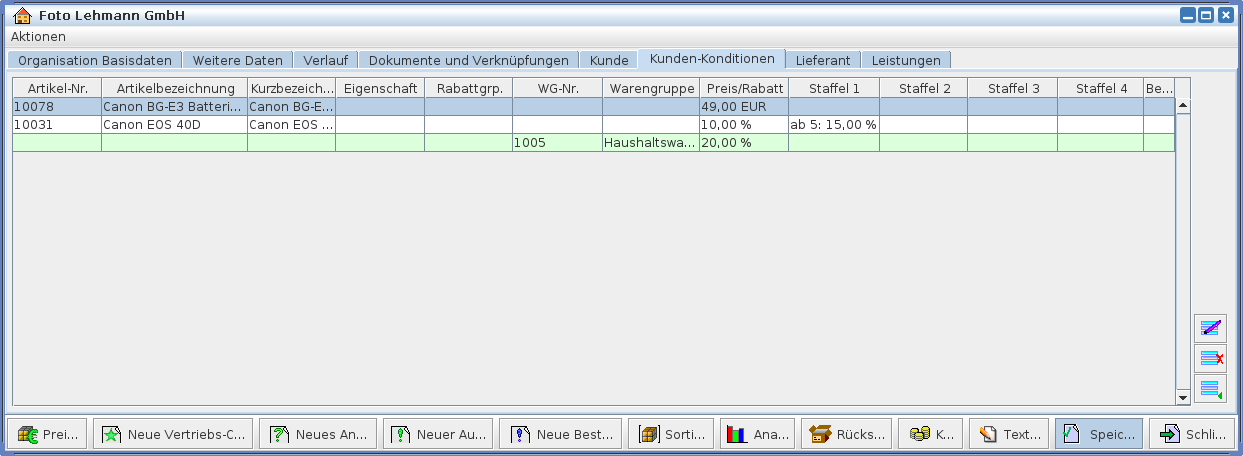Open the Aktionen menu
1243x456 pixels.
38,36
